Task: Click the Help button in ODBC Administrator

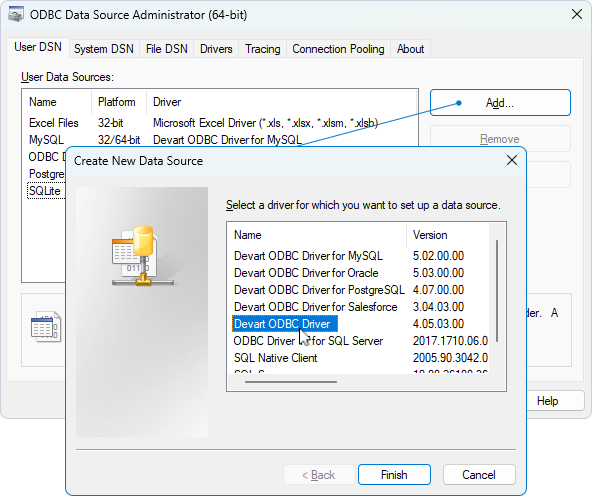Action: tap(555, 401)
